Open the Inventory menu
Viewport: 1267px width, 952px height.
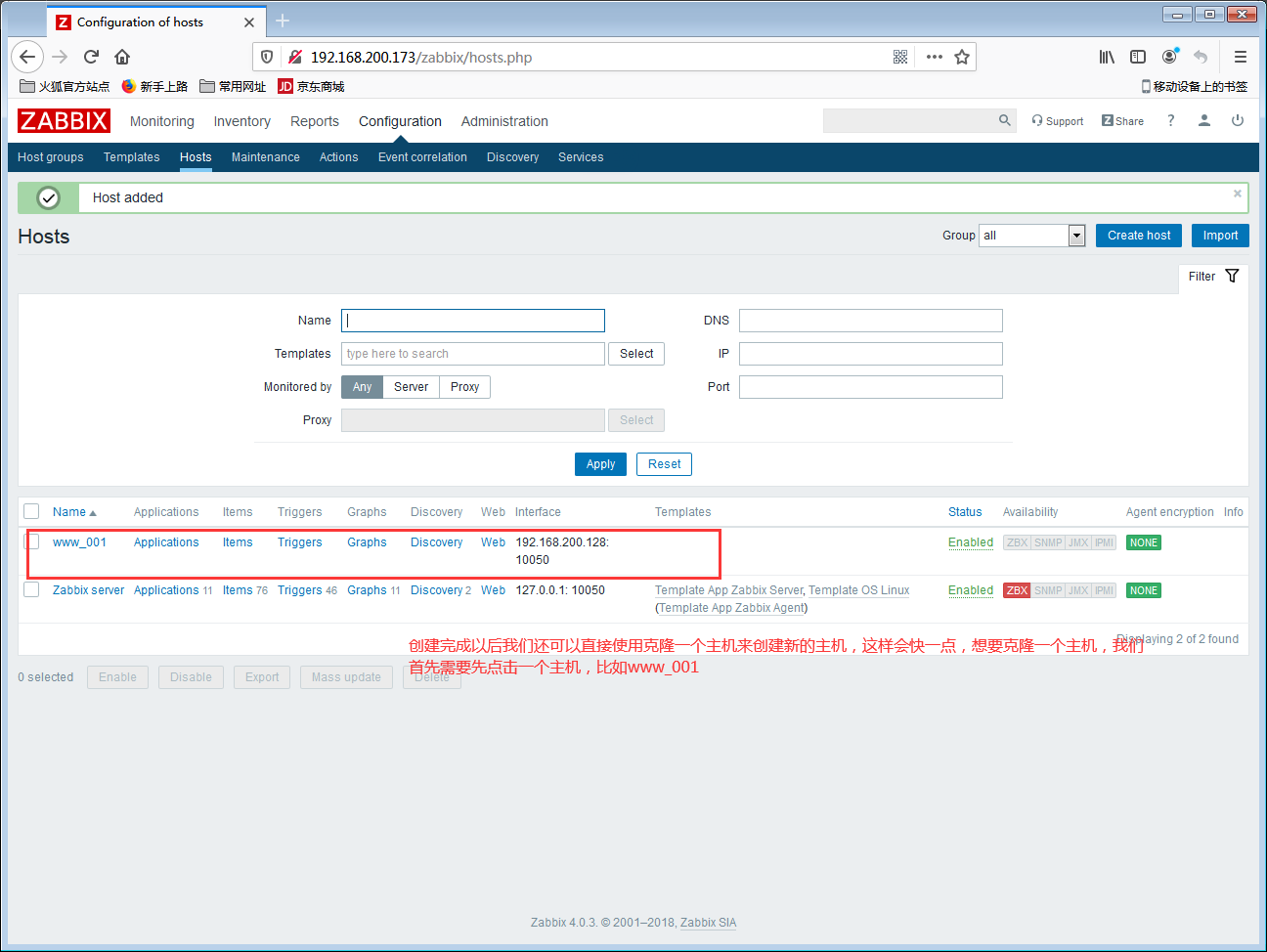(x=242, y=121)
